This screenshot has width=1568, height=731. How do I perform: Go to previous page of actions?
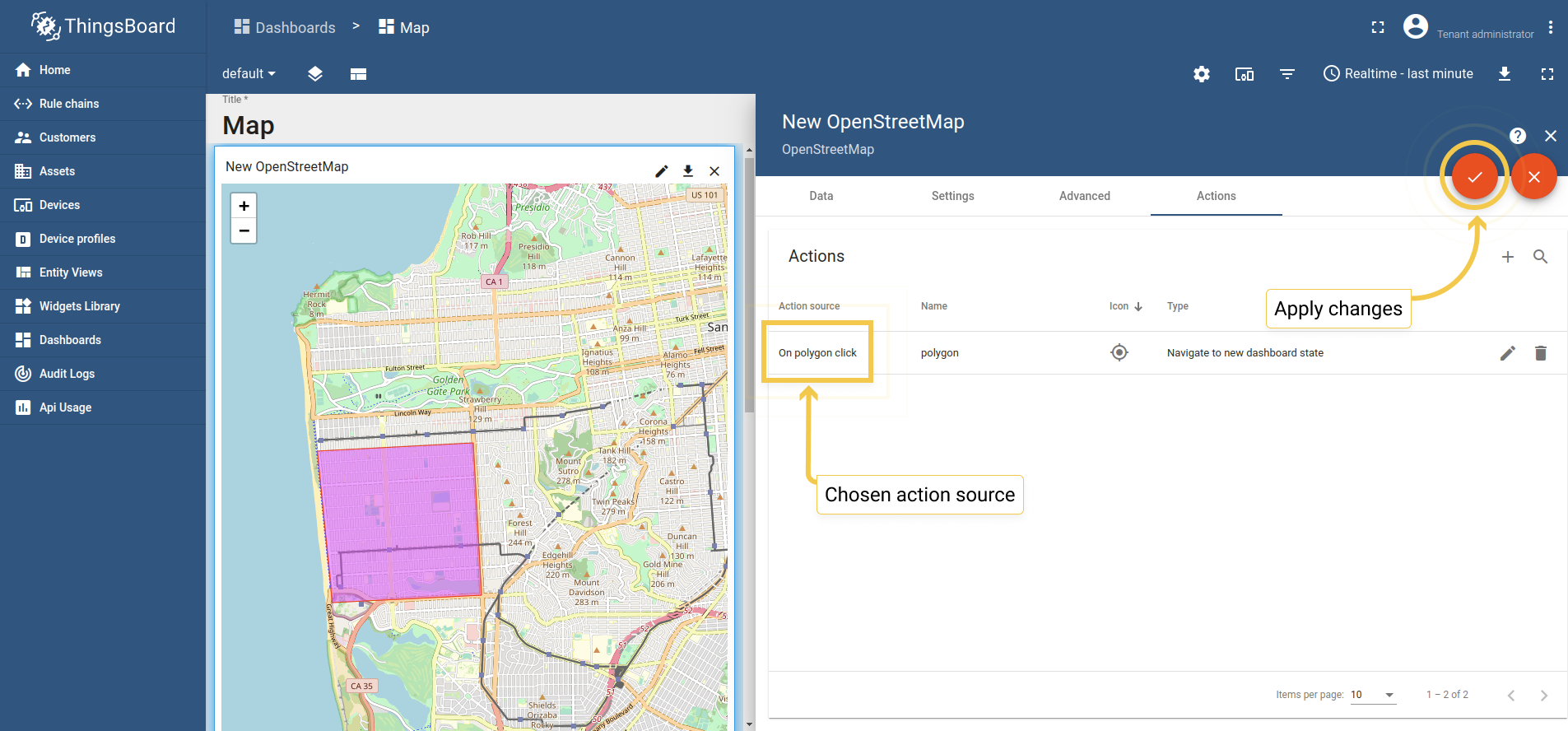(x=1511, y=696)
